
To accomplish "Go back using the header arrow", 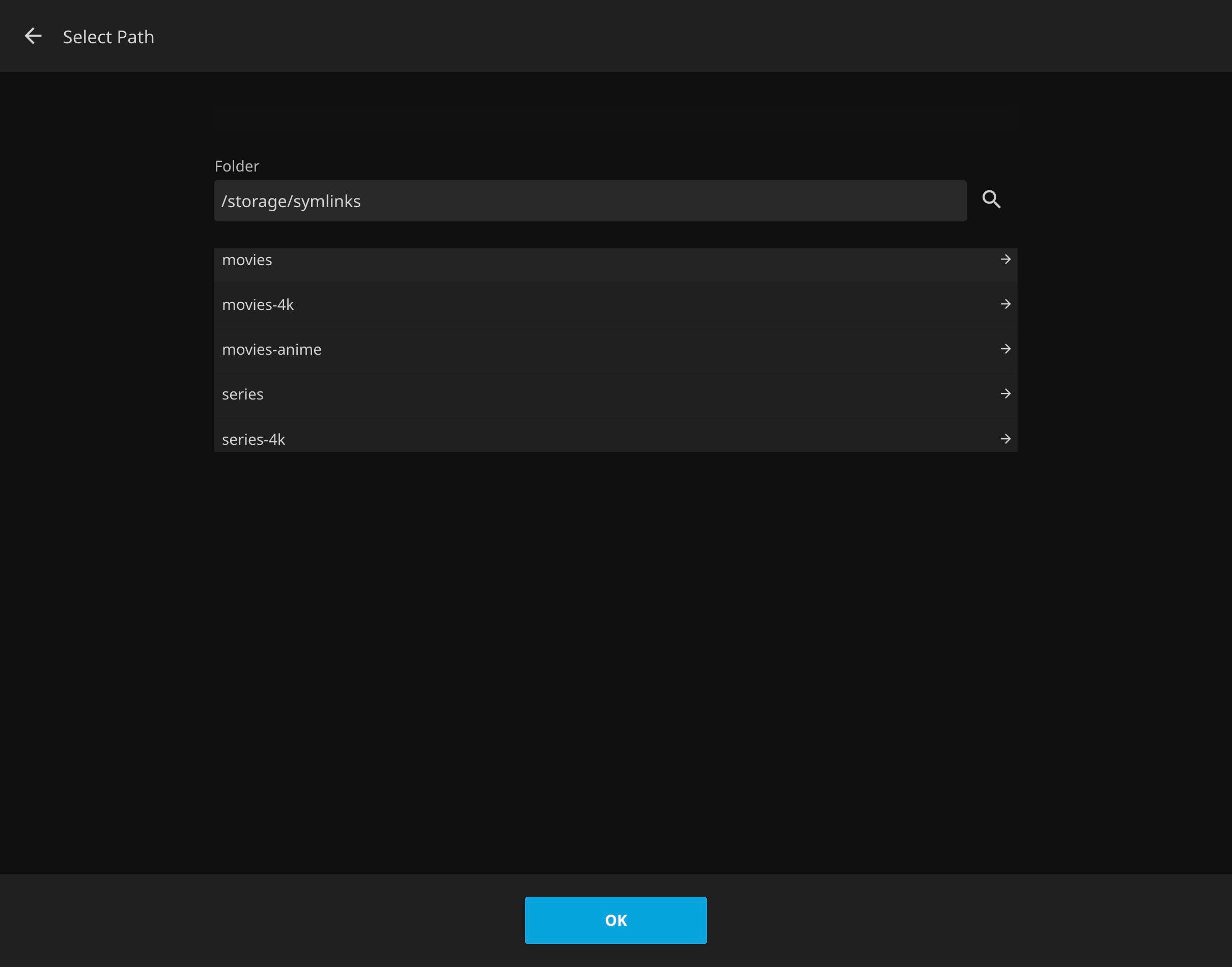I will pyautogui.click(x=33, y=36).
